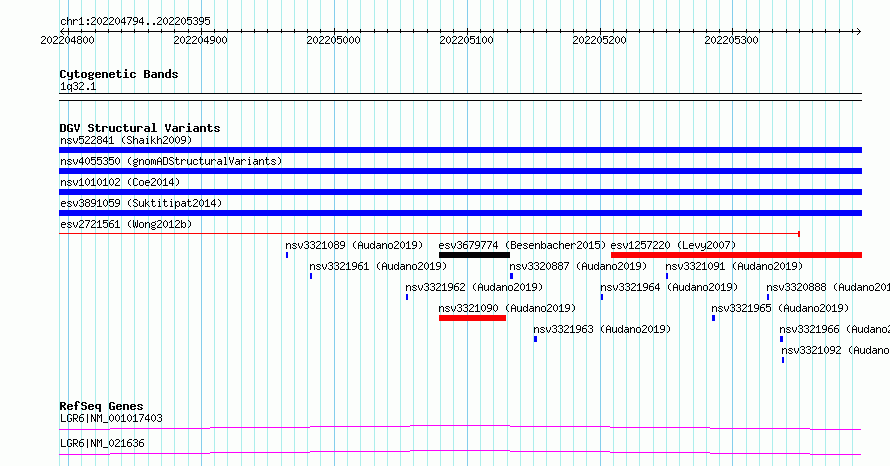Click the red bar under nsv3321090
The width and height of the screenshot is (890, 466).
click(x=472, y=318)
